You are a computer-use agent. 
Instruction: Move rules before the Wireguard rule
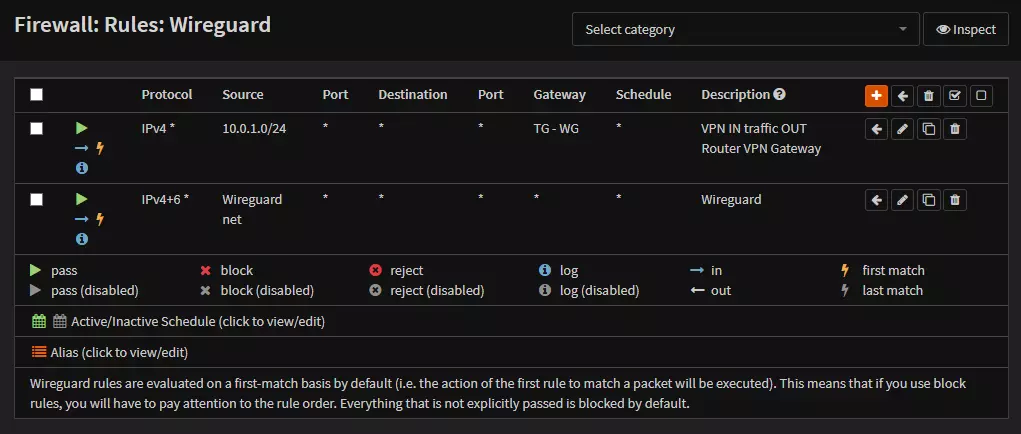point(876,200)
